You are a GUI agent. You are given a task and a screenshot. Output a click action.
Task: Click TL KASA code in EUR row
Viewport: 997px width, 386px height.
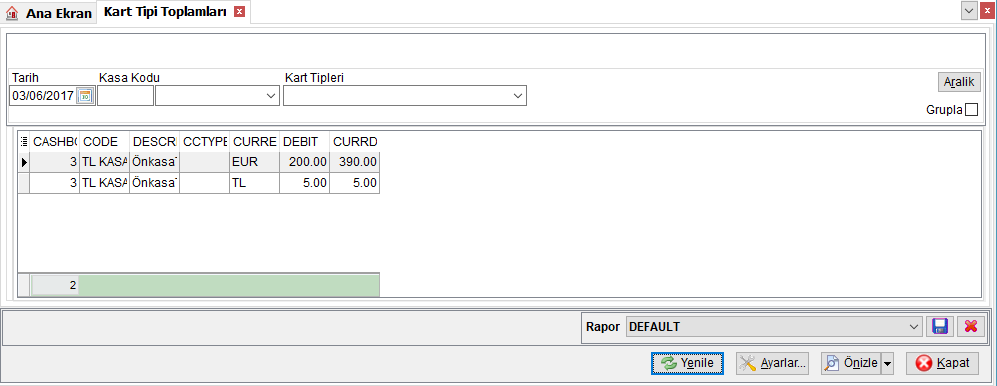[x=104, y=162]
